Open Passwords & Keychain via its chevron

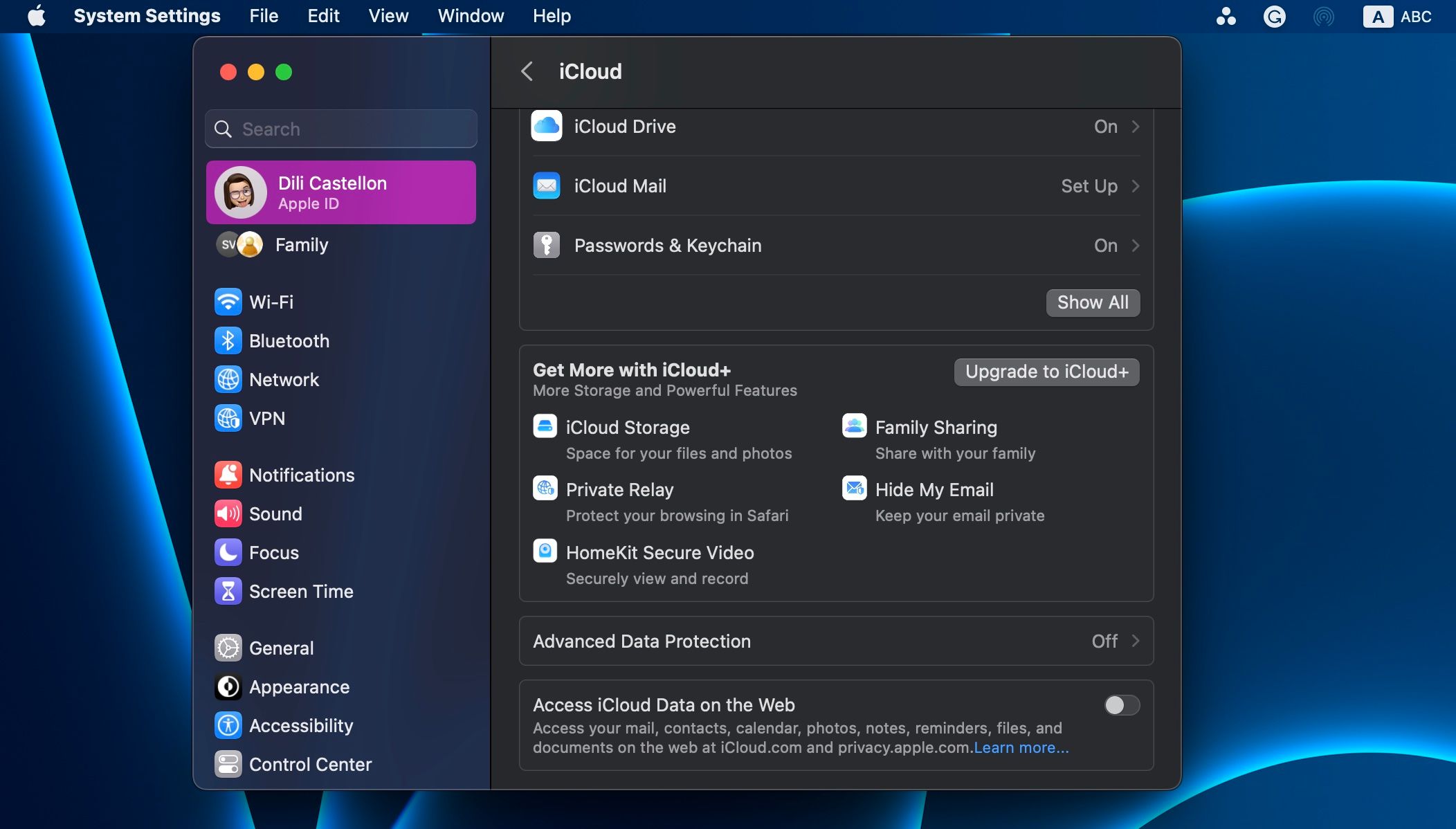pyautogui.click(x=1136, y=246)
